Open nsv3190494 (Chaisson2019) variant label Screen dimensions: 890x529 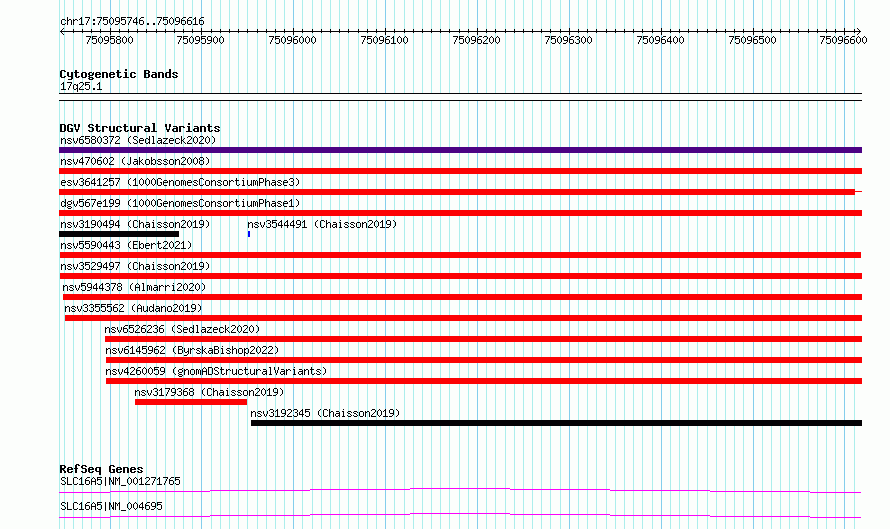(x=135, y=224)
